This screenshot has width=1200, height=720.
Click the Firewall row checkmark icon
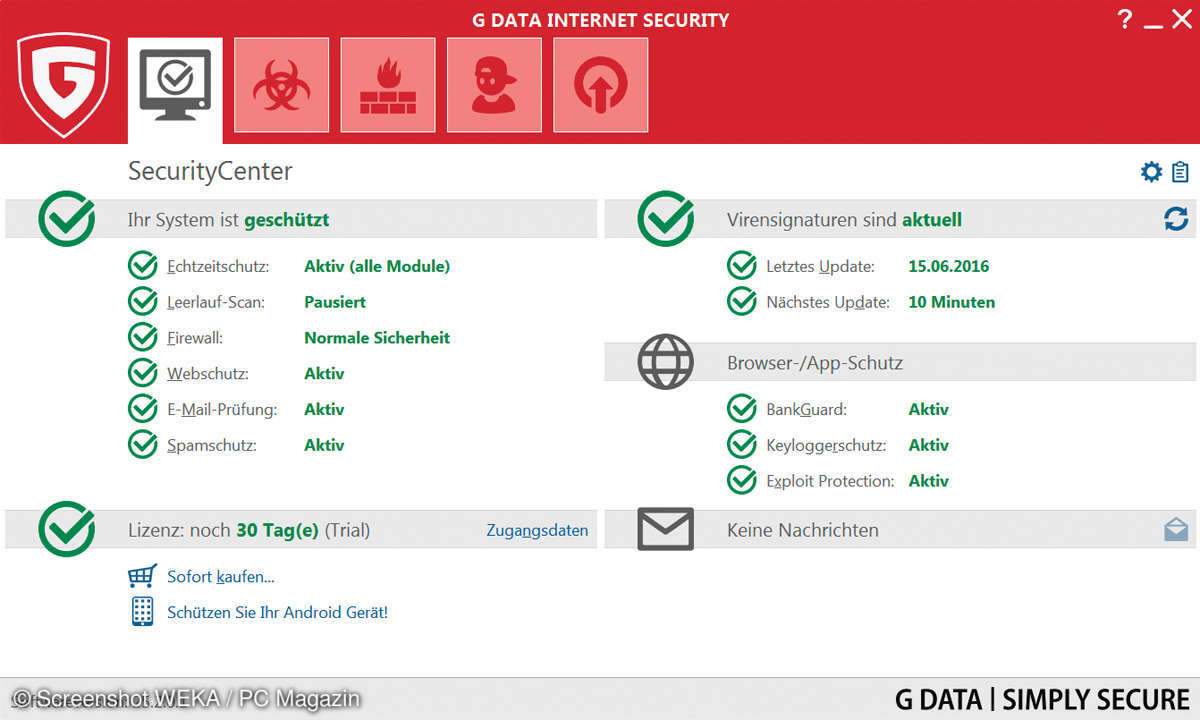143,337
